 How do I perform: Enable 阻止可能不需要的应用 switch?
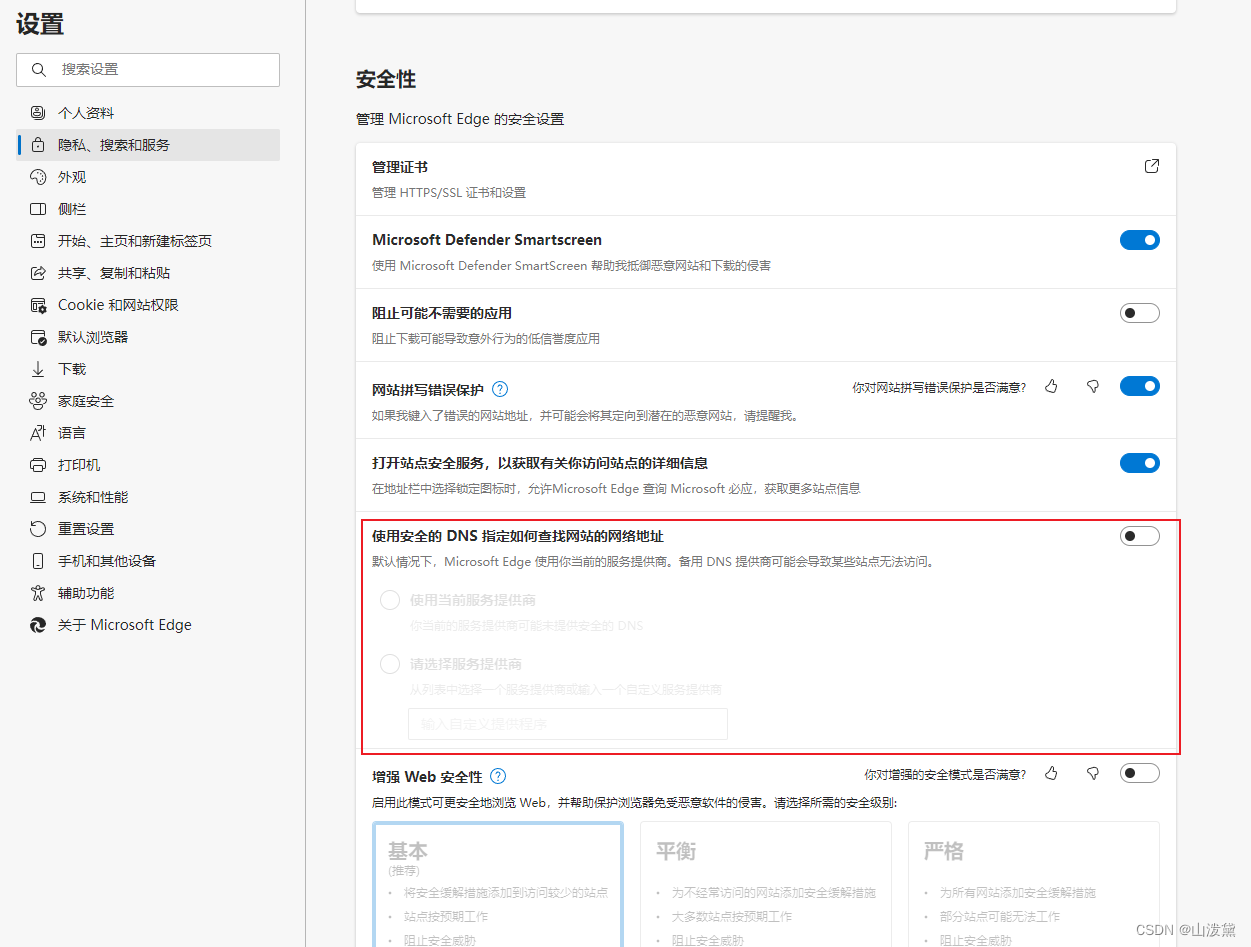pyautogui.click(x=1140, y=313)
